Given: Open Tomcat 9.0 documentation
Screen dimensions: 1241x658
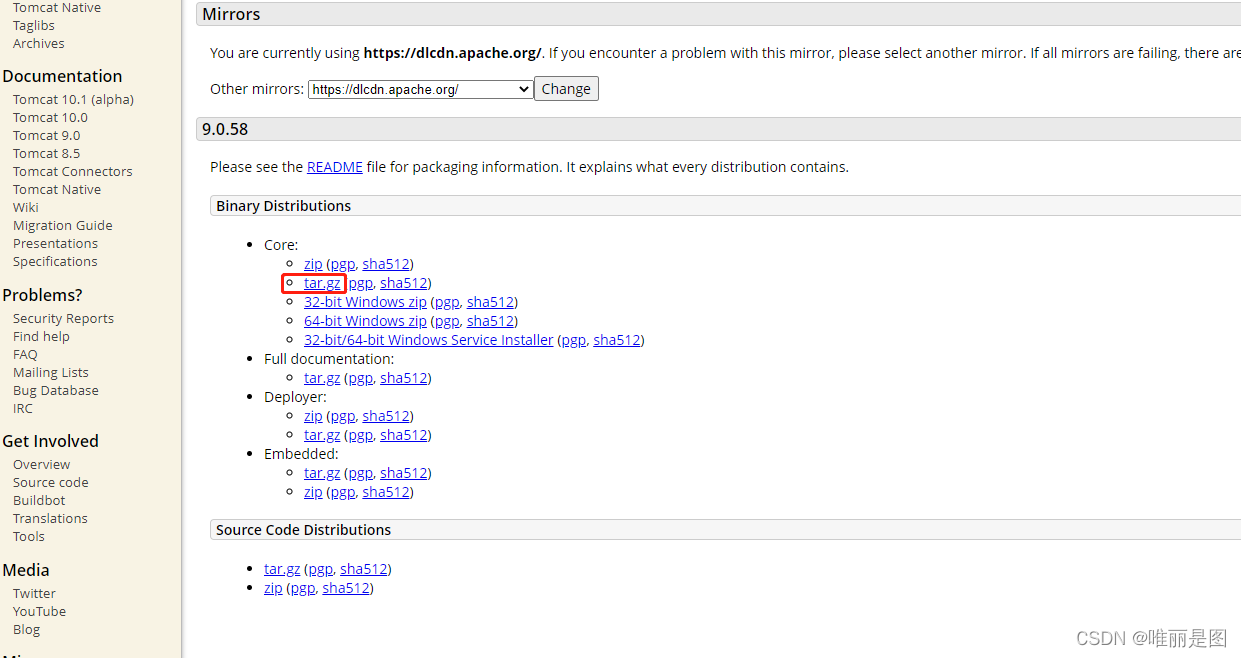Looking at the screenshot, I should coord(47,136).
